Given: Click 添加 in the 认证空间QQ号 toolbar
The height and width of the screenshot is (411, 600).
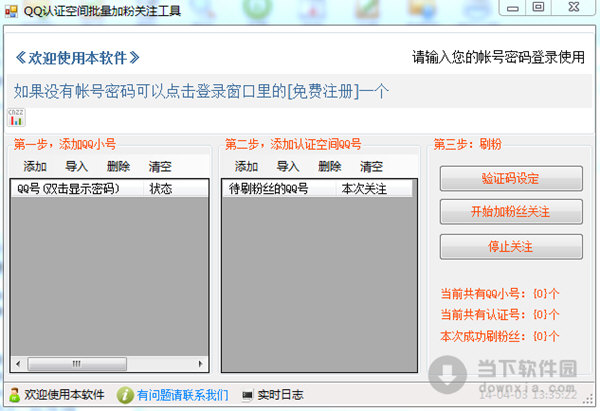Looking at the screenshot, I should click(246, 166).
